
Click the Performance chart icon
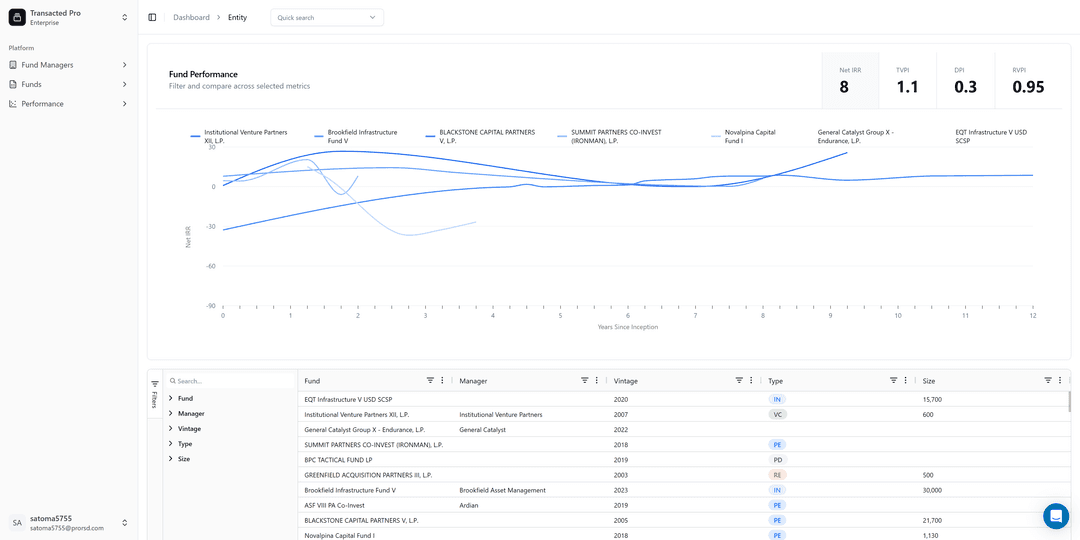click(13, 103)
